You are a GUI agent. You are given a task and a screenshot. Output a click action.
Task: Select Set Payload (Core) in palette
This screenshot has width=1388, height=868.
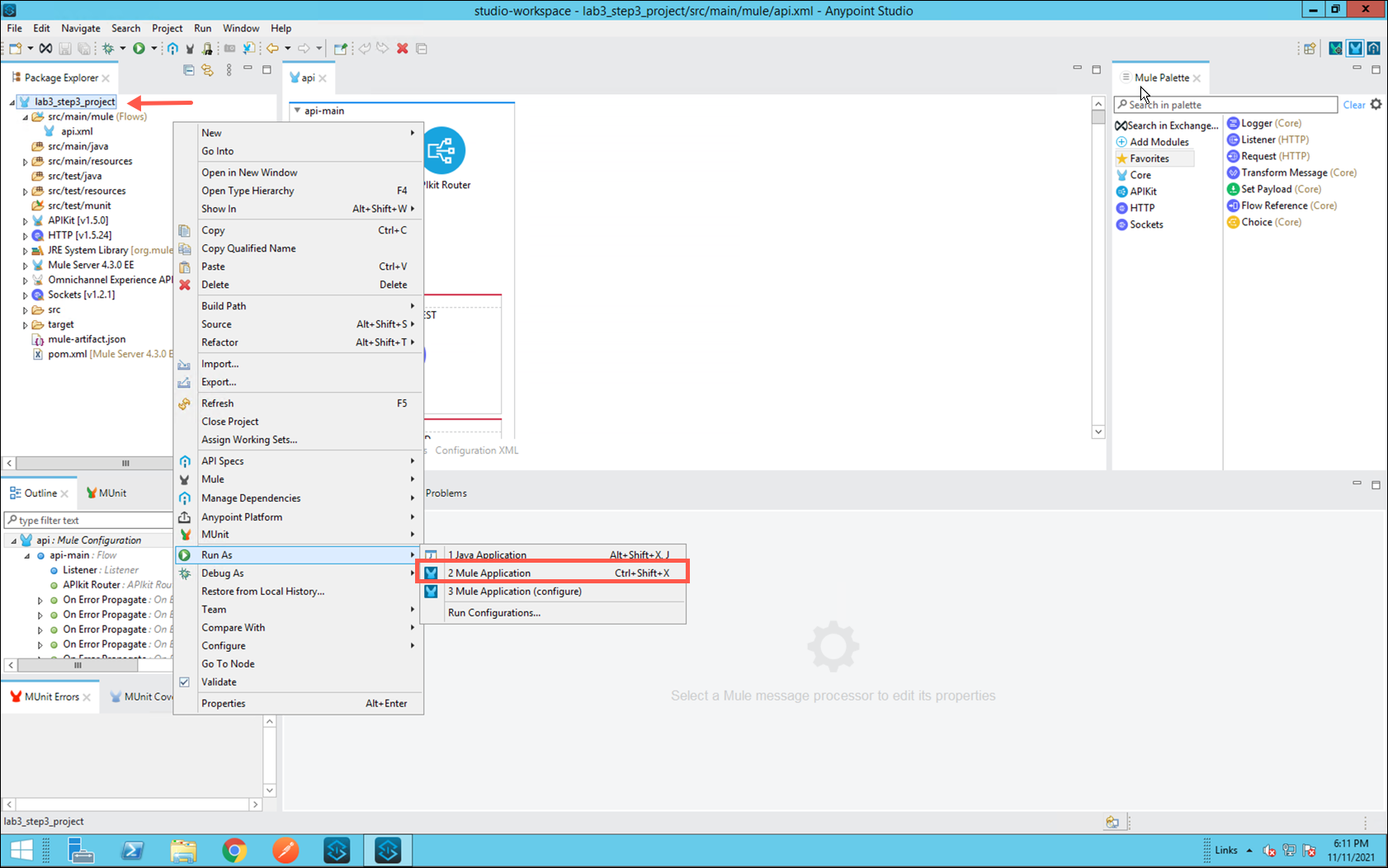click(x=1273, y=189)
